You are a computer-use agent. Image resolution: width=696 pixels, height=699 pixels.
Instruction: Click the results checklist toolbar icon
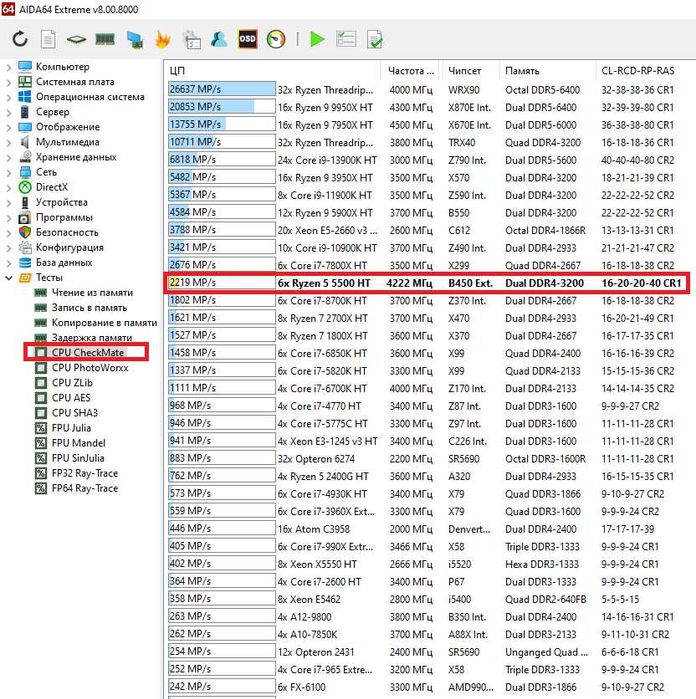click(346, 39)
